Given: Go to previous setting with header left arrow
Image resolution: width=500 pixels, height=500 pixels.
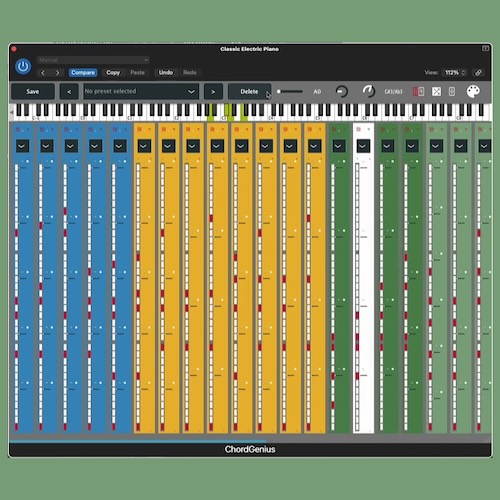Looking at the screenshot, I should [x=43, y=73].
